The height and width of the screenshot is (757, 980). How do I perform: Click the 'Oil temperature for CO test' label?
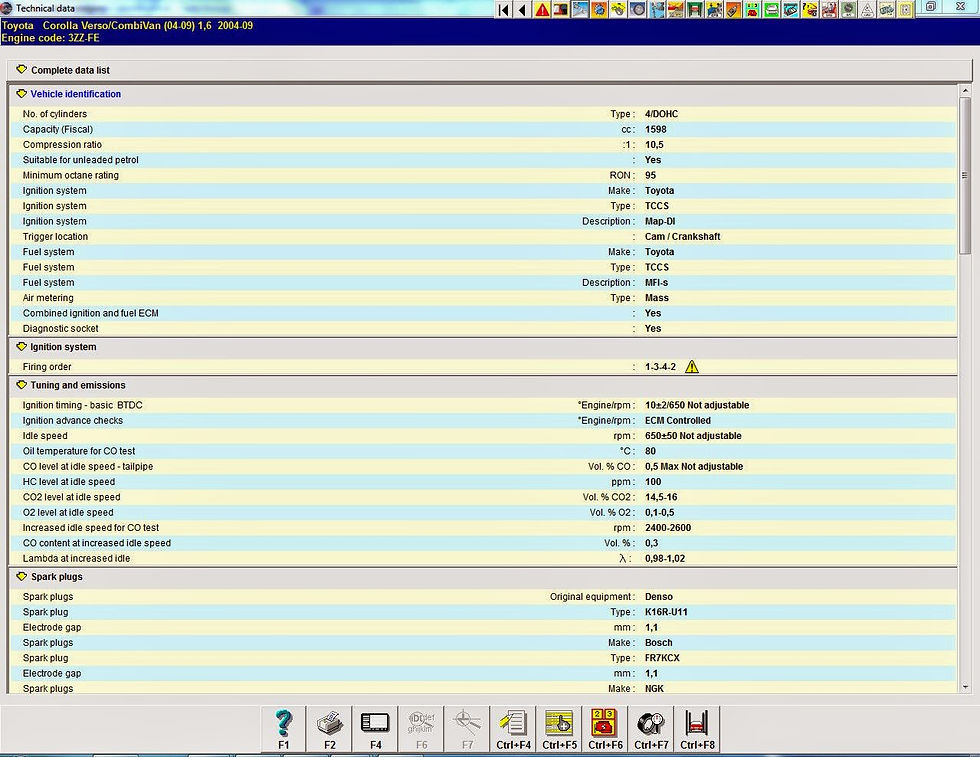[x=79, y=451]
